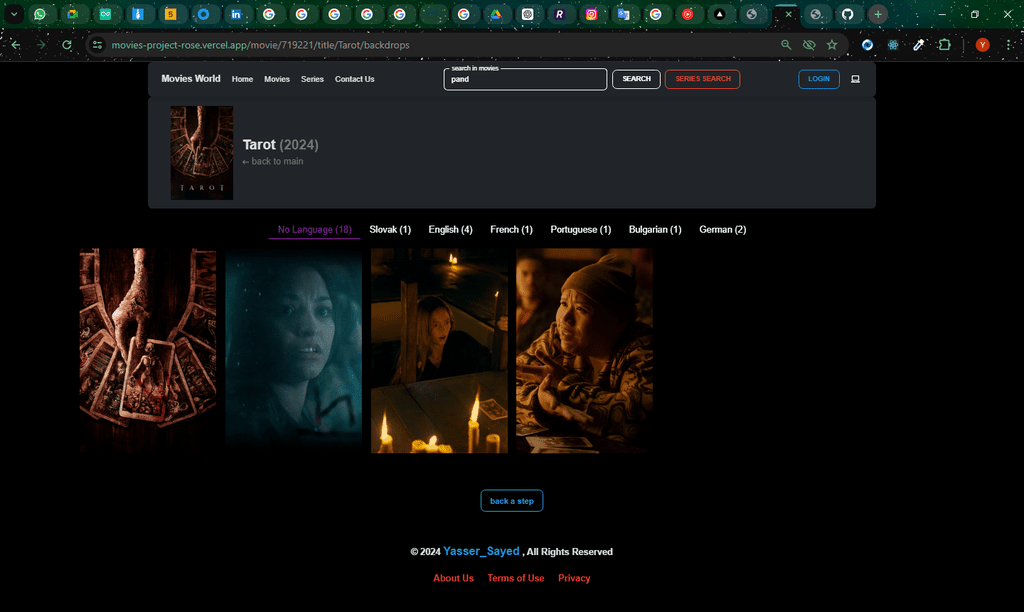This screenshot has width=1024, height=612.
Task: Click the blue circular extension icon in the toolbar
Action: (867, 45)
